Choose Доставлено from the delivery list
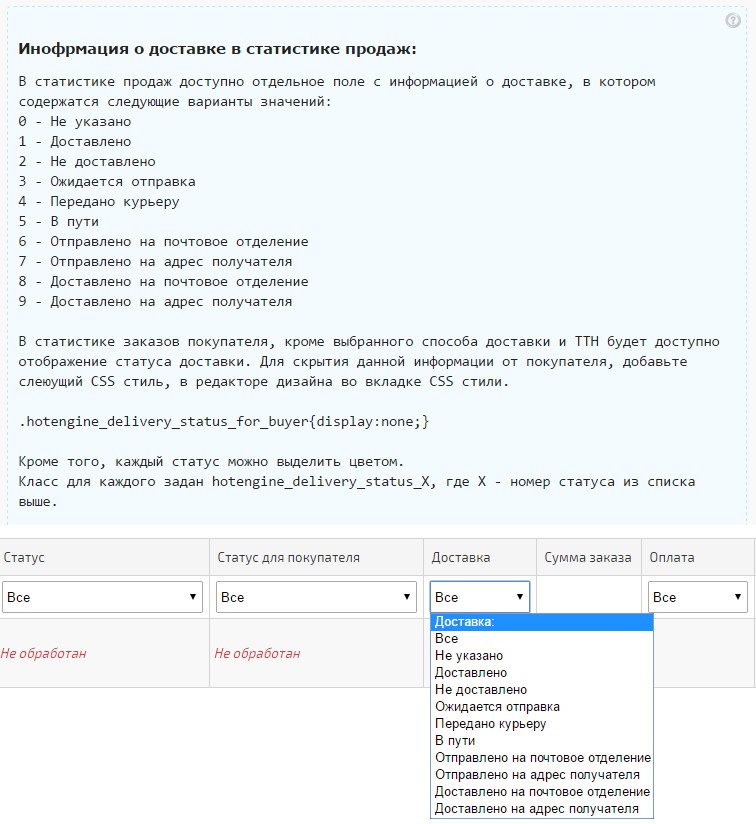756x824 pixels. coord(471,673)
